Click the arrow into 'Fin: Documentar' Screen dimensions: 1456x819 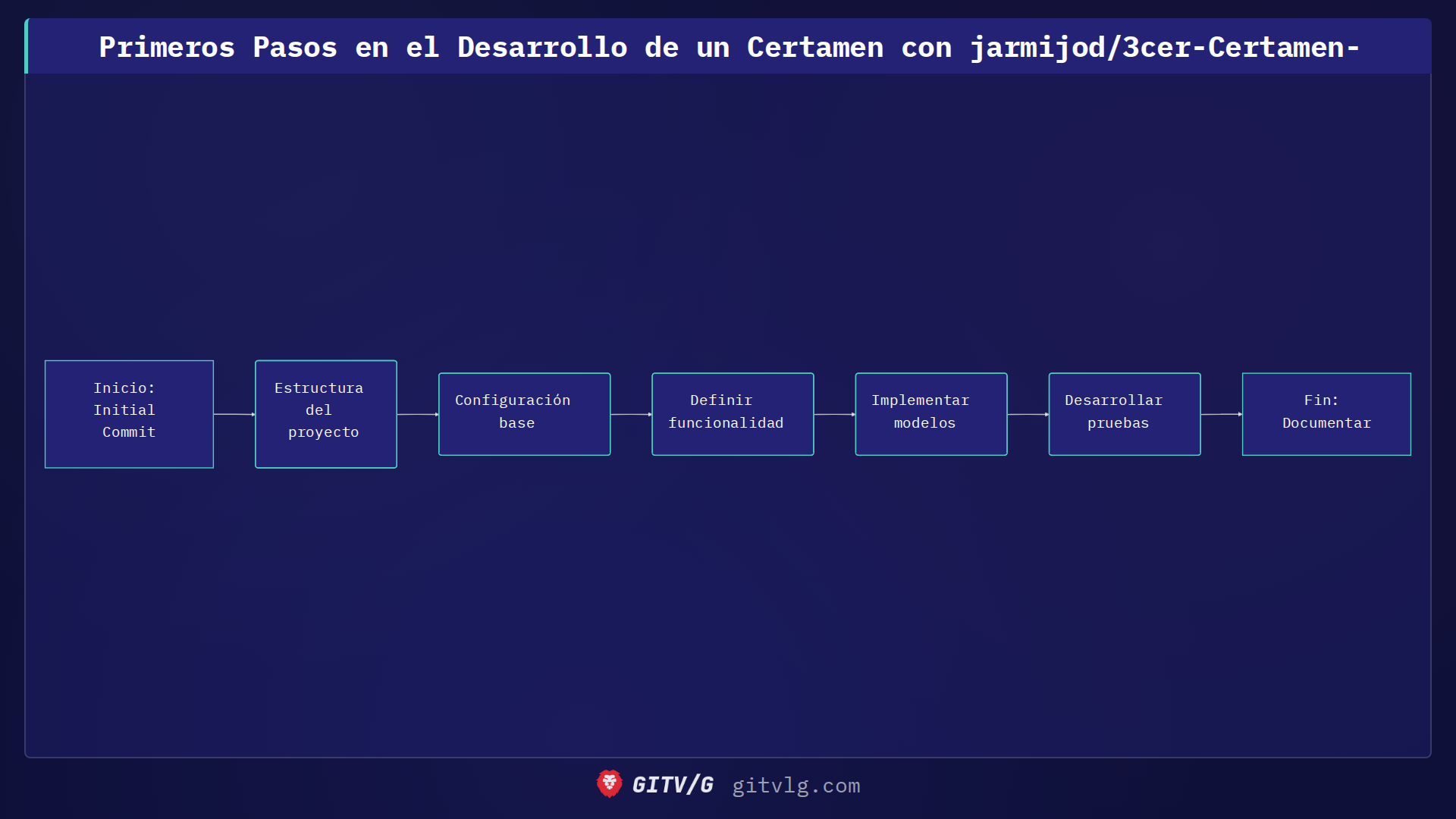[x=1221, y=414]
